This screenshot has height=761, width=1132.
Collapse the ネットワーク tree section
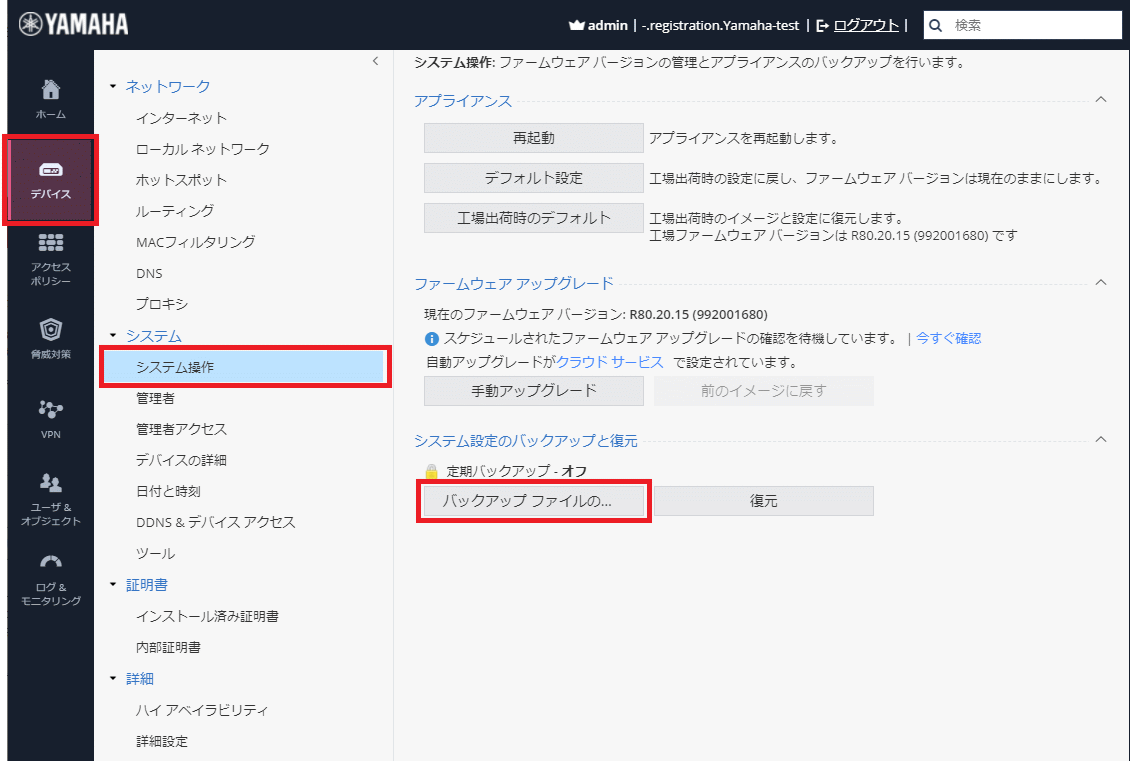[114, 87]
